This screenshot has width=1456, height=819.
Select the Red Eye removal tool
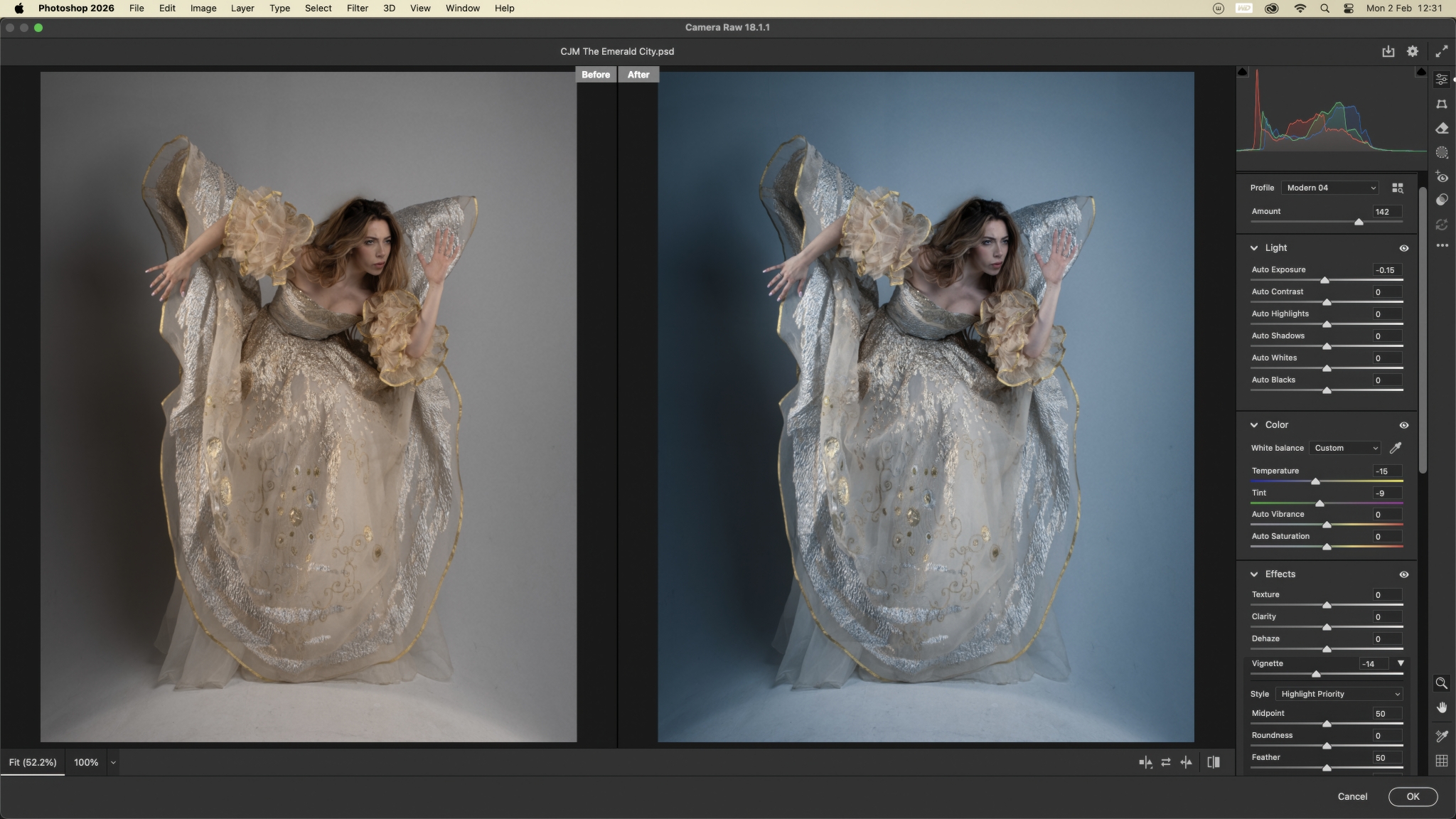[1442, 177]
